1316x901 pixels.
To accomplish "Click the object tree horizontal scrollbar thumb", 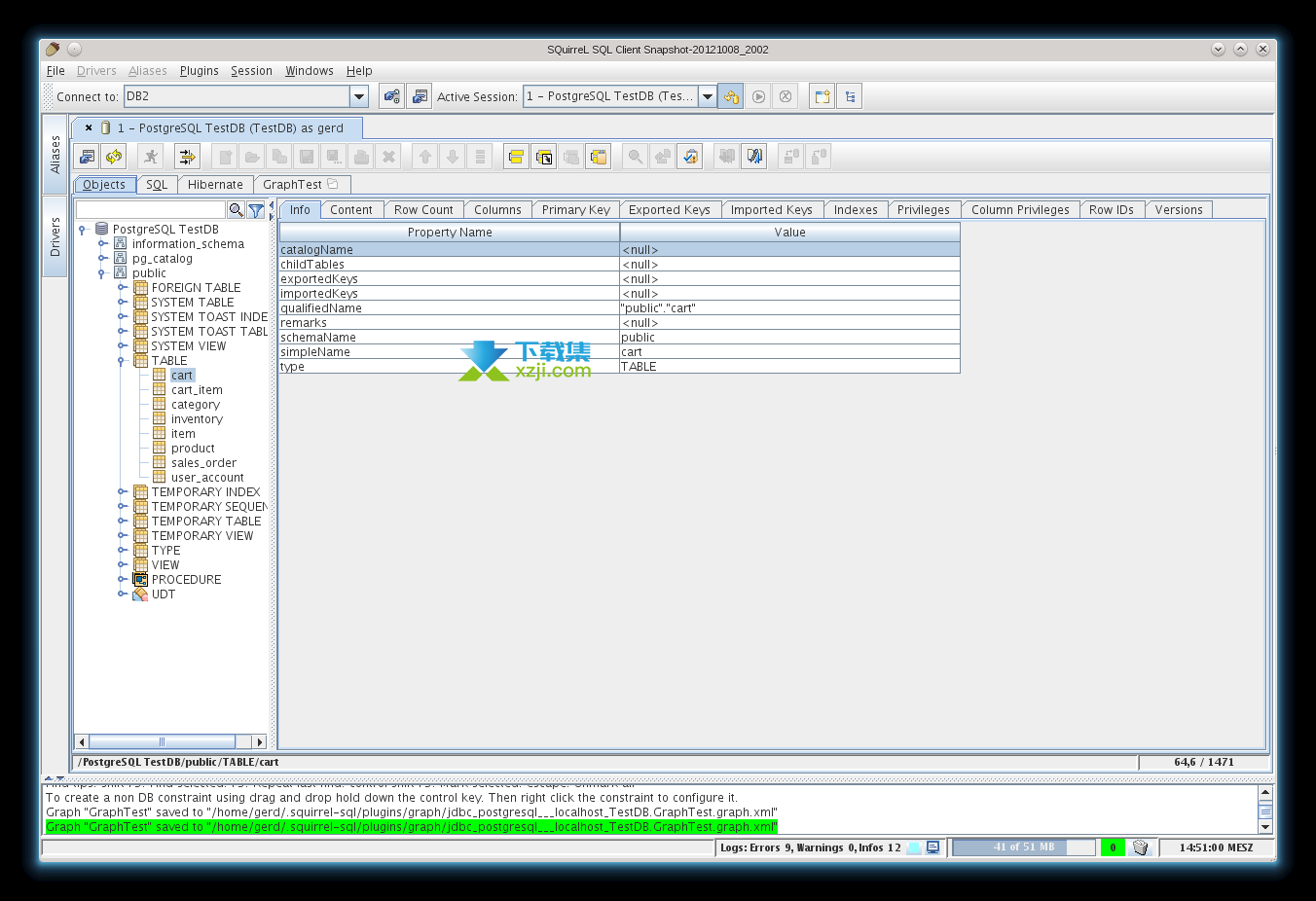I will point(162,741).
